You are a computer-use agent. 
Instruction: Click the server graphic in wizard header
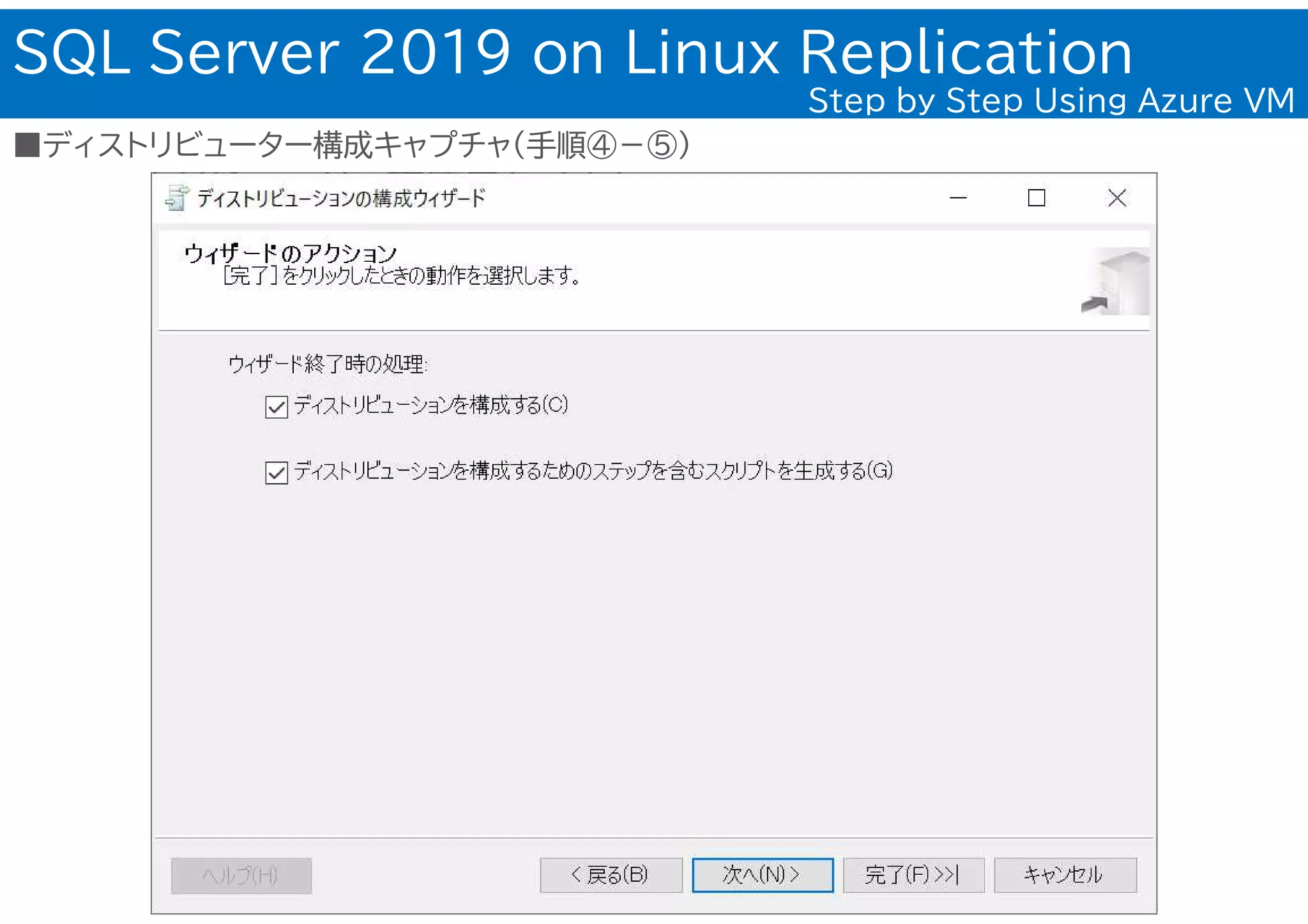pyautogui.click(x=1115, y=282)
